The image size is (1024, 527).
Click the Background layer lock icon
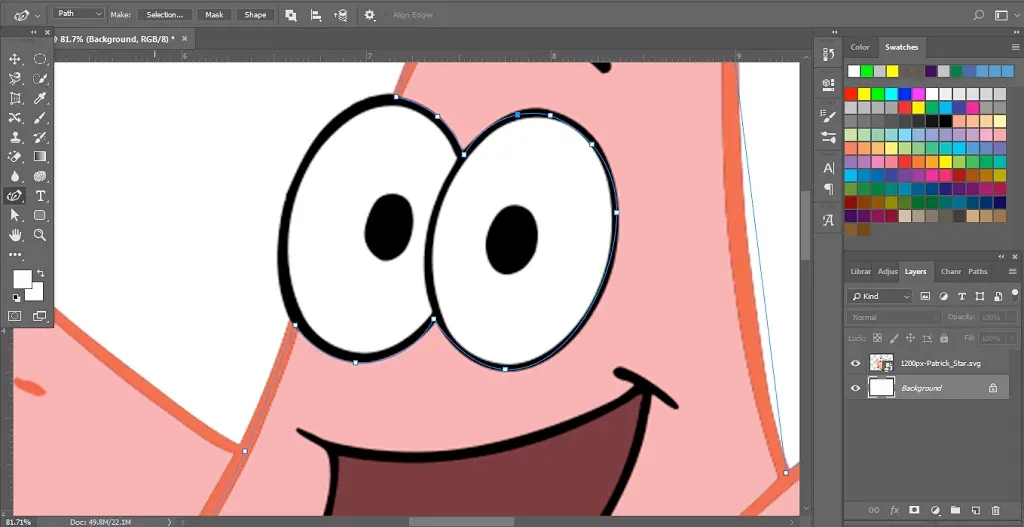993,388
